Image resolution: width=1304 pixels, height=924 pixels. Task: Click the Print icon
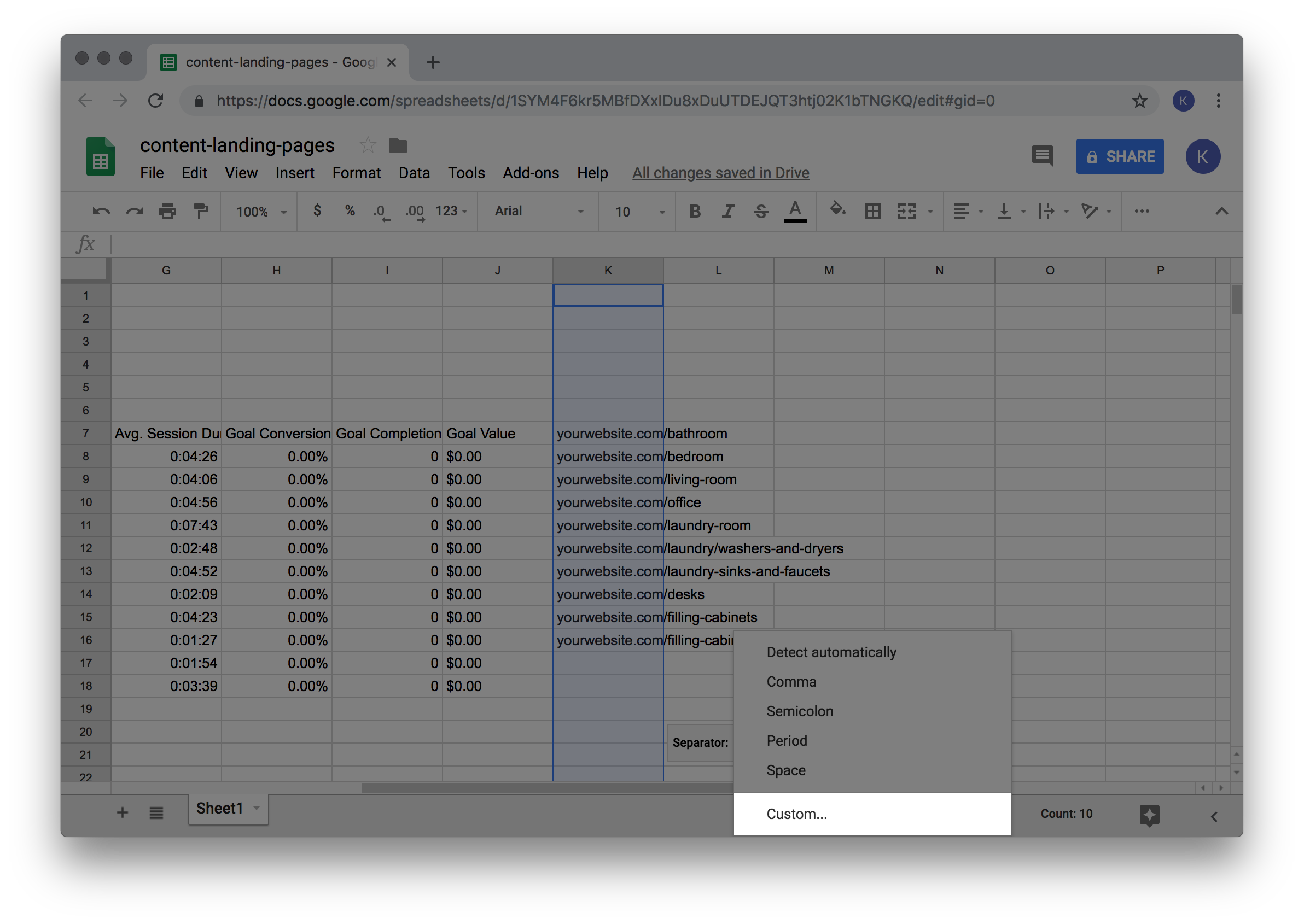pyautogui.click(x=167, y=211)
